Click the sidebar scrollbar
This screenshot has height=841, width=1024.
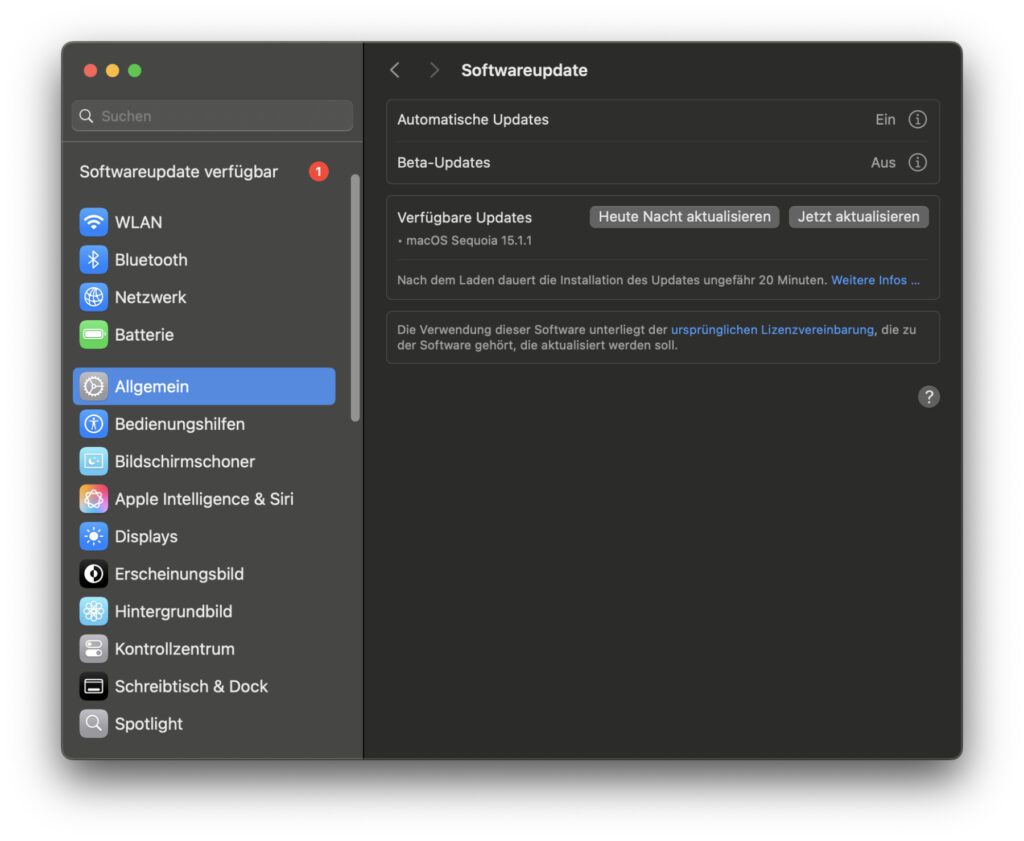tap(355, 297)
